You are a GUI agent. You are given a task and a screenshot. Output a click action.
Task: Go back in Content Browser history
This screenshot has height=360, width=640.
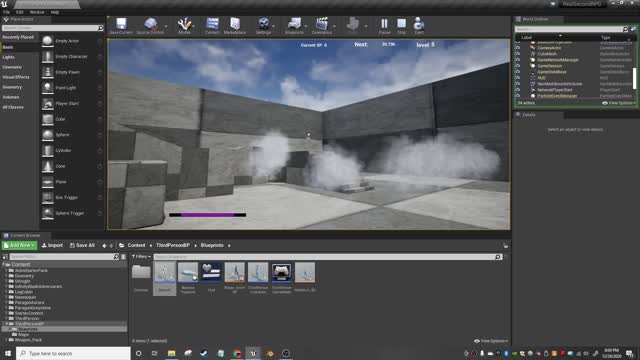104,246
